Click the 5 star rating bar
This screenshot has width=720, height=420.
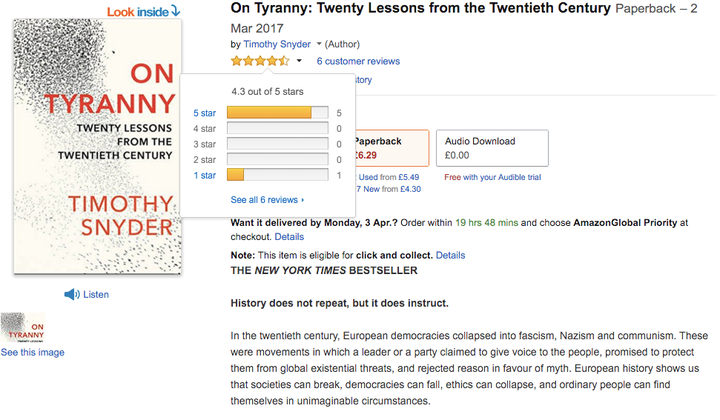278,112
